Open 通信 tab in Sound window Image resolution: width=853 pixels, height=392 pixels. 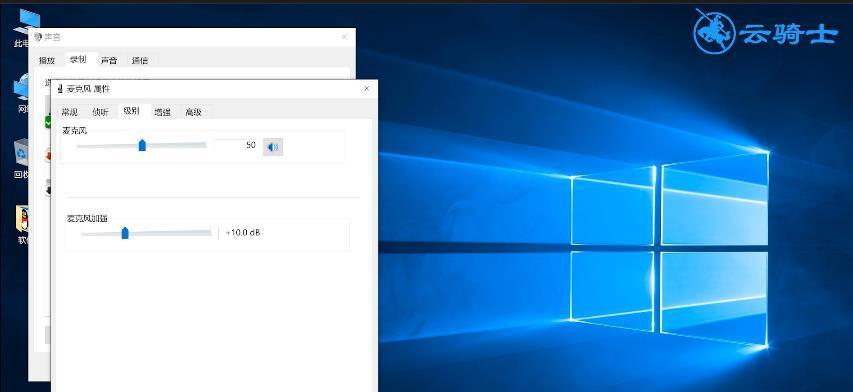pos(140,60)
